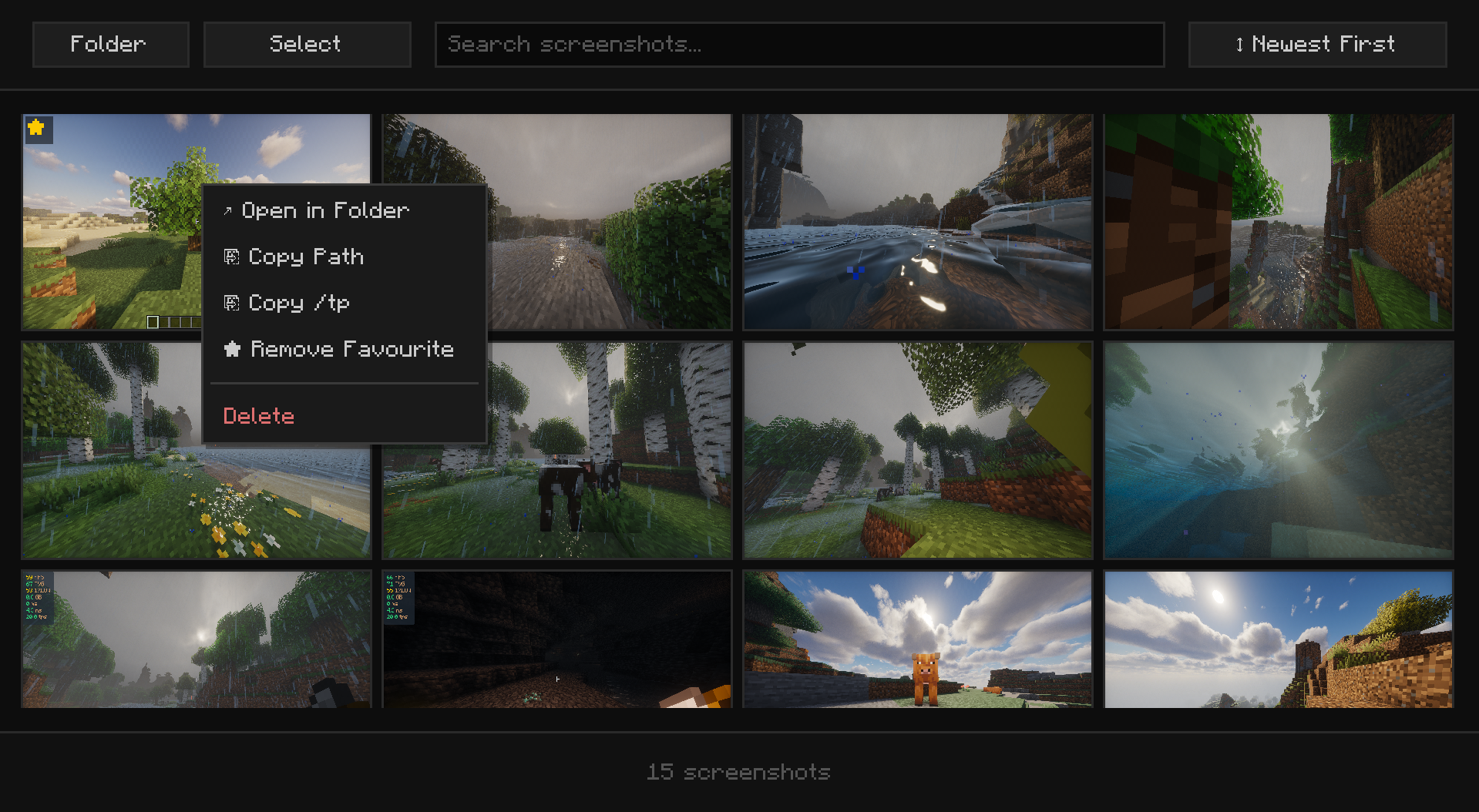
Task: Click the star icon beside Remove Favourite
Action: [x=232, y=349]
